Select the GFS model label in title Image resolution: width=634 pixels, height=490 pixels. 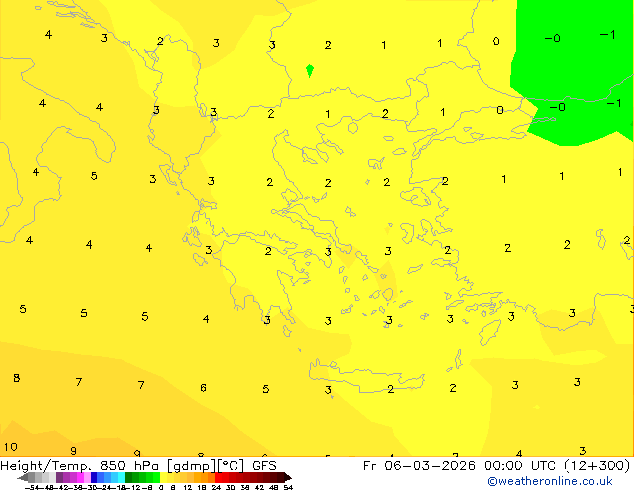coord(264,465)
